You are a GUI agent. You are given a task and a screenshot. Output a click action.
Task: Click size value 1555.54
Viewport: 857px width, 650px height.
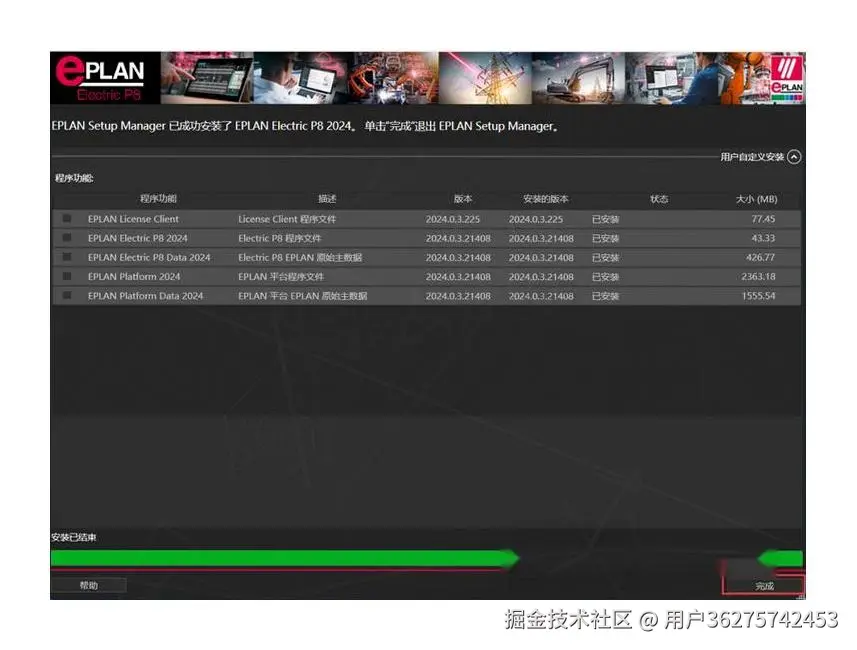758,295
